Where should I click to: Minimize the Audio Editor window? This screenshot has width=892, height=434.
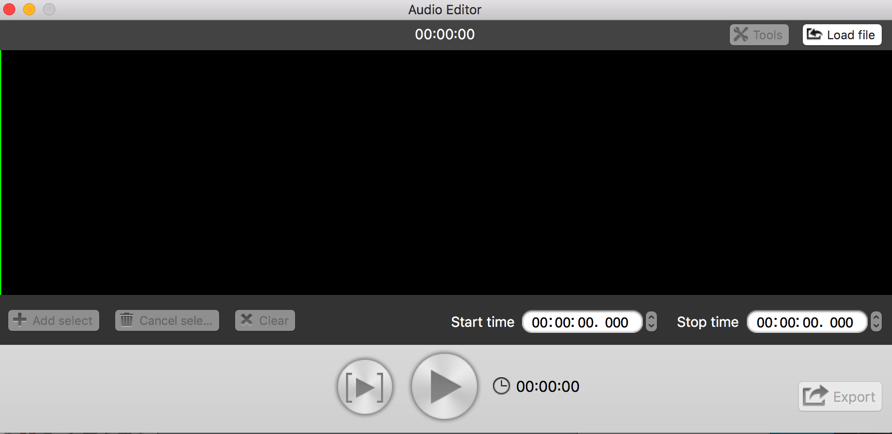coord(29,9)
